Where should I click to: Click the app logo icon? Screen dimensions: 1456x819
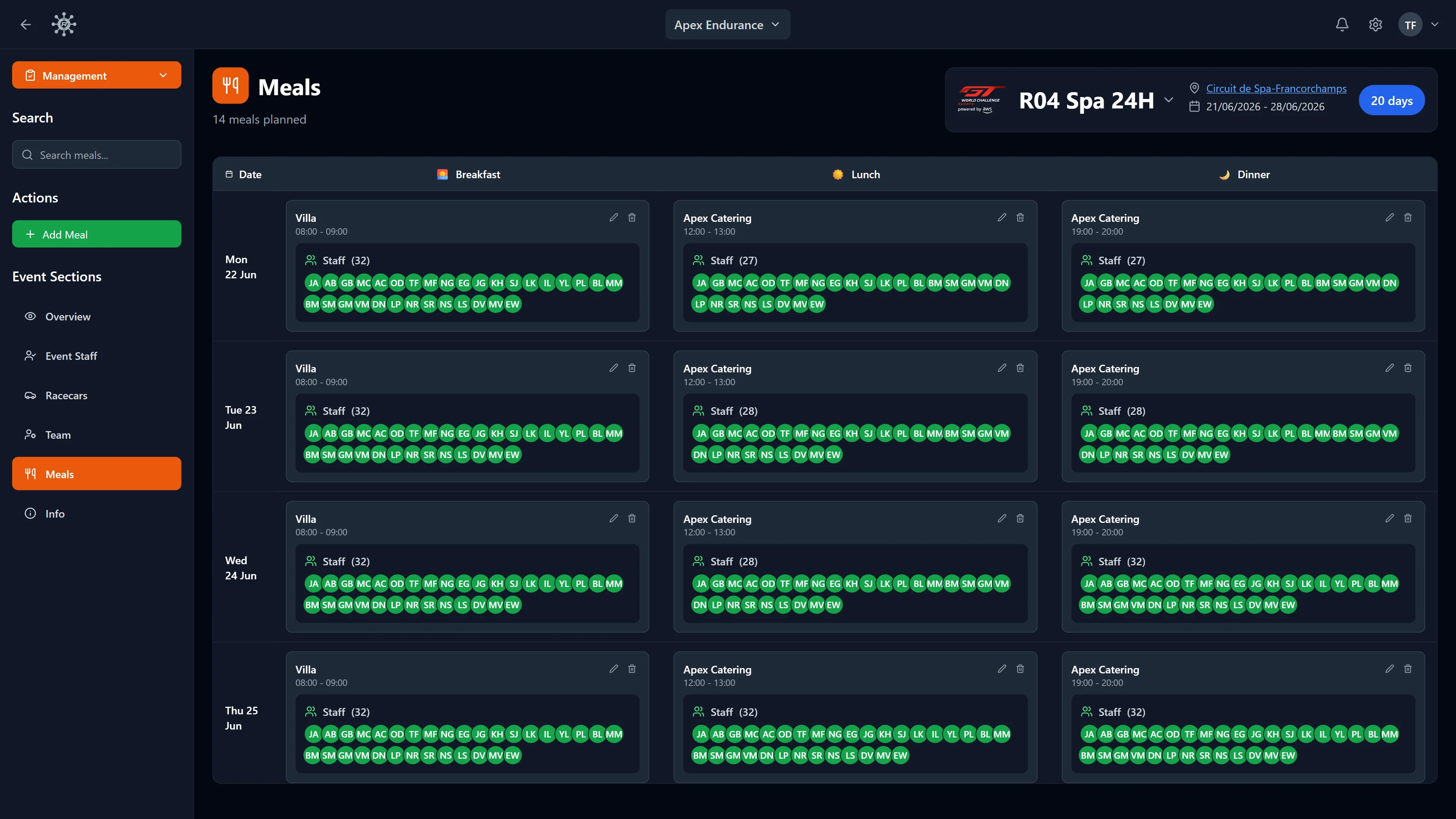pyautogui.click(x=64, y=24)
